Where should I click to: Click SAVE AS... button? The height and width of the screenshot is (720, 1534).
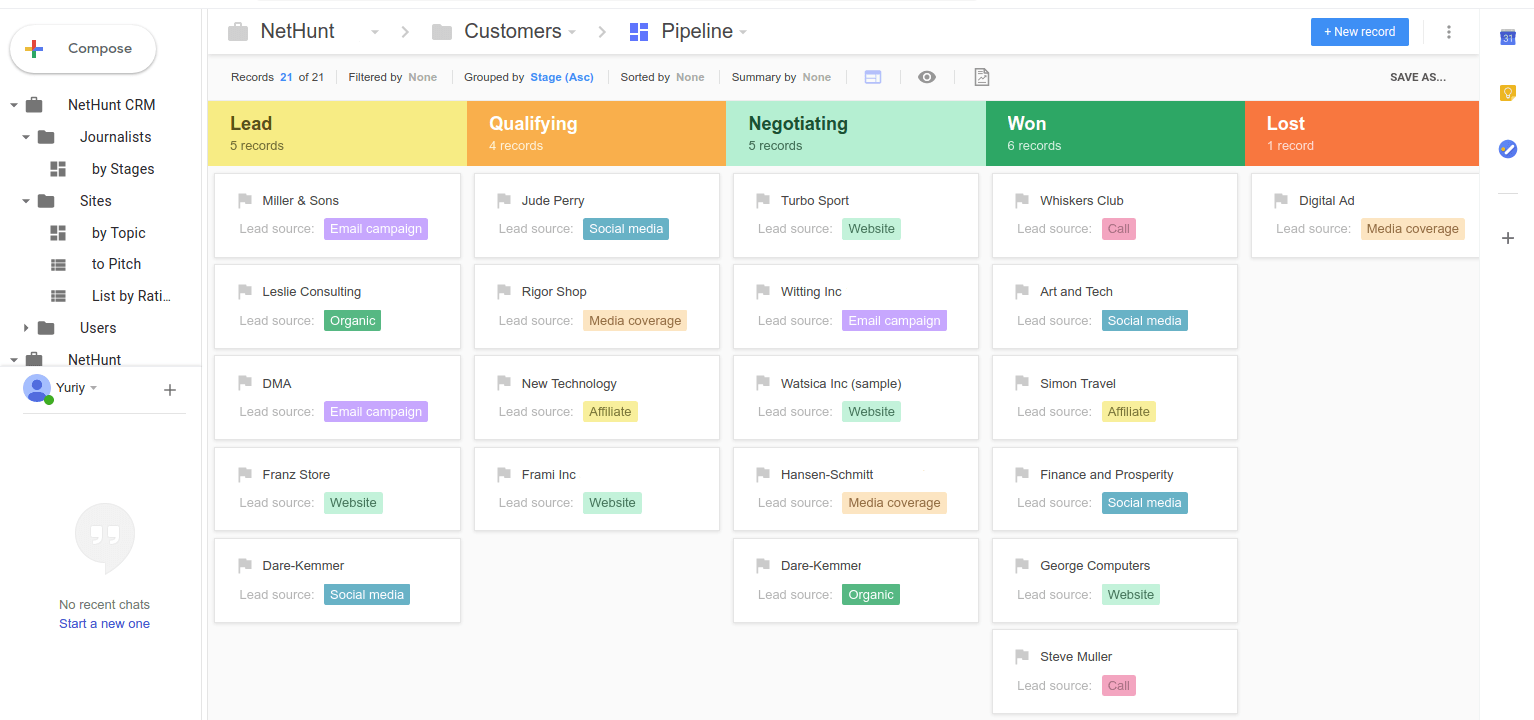tap(1418, 77)
